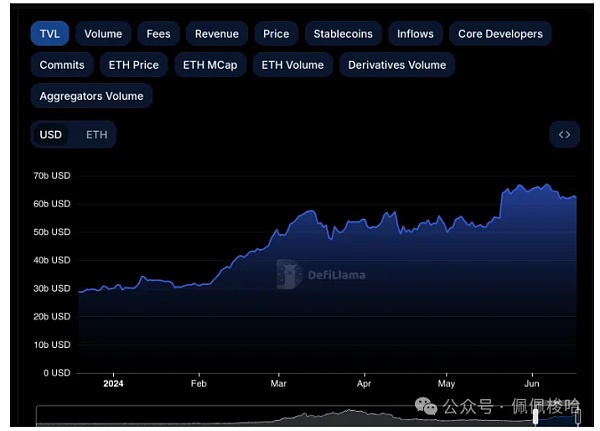
Task: Toggle the Price metric chip
Action: 276,34
